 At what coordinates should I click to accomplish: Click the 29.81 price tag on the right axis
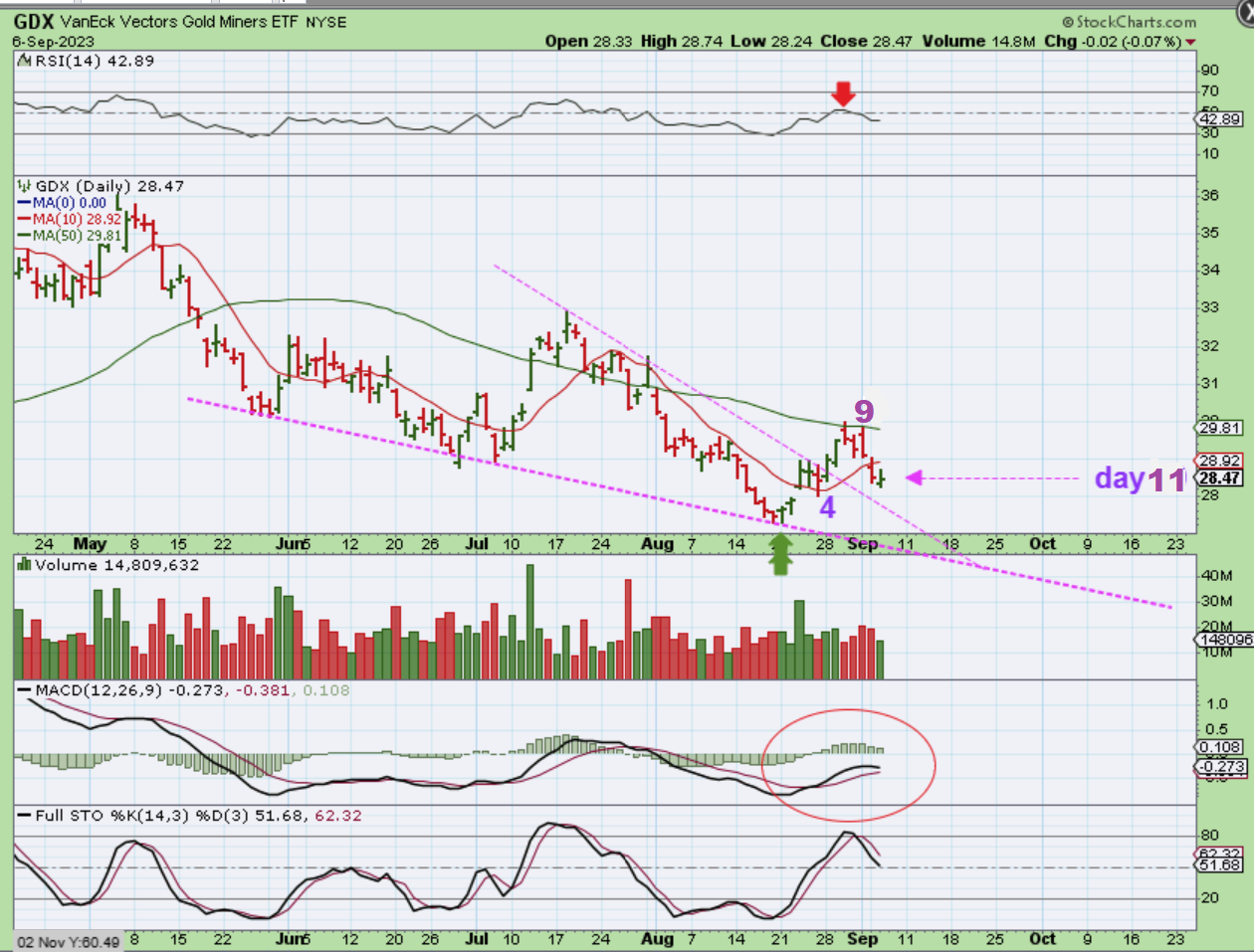[1220, 428]
